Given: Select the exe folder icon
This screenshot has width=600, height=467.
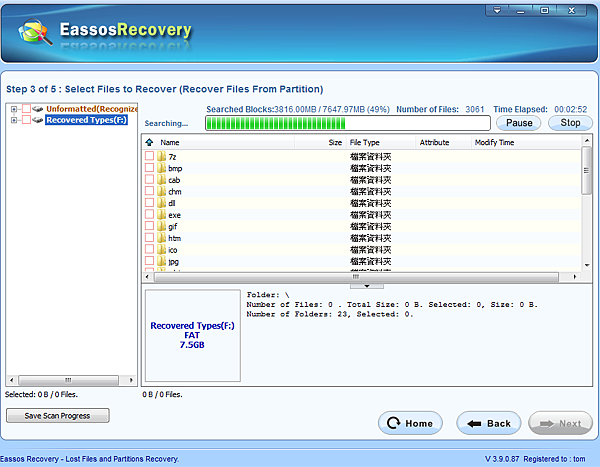Looking at the screenshot, I should [x=162, y=214].
